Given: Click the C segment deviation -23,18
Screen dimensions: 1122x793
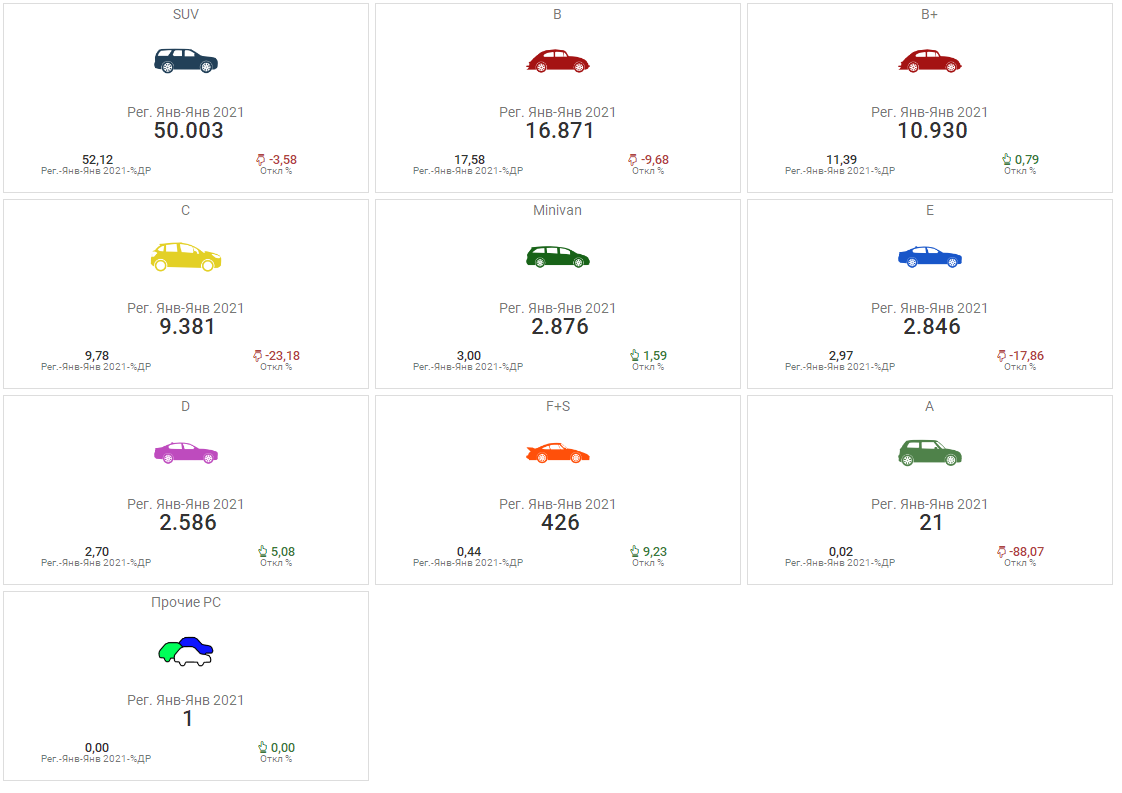Looking at the screenshot, I should coord(283,356).
